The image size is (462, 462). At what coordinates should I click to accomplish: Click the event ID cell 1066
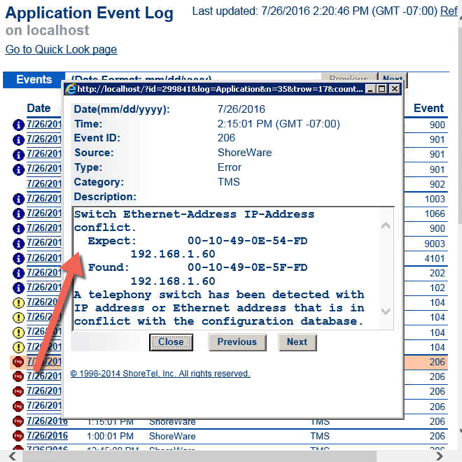(x=435, y=214)
